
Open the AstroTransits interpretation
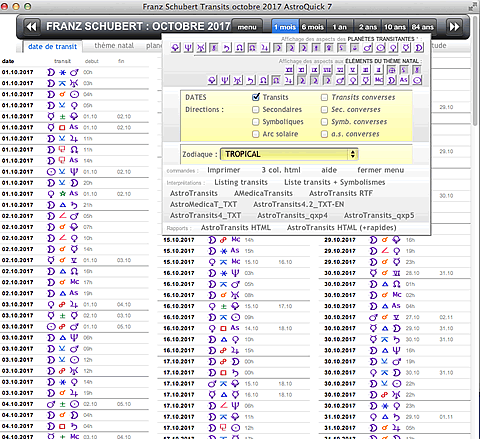click(194, 193)
